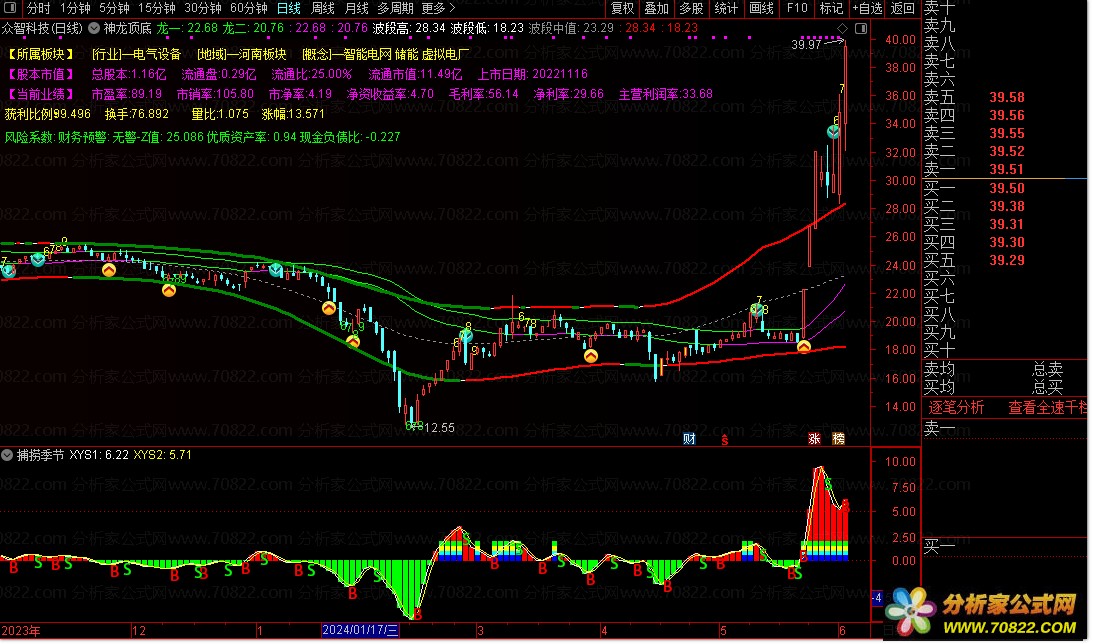Click sell price 39.51 in 卖一 row

[x=1007, y=169]
